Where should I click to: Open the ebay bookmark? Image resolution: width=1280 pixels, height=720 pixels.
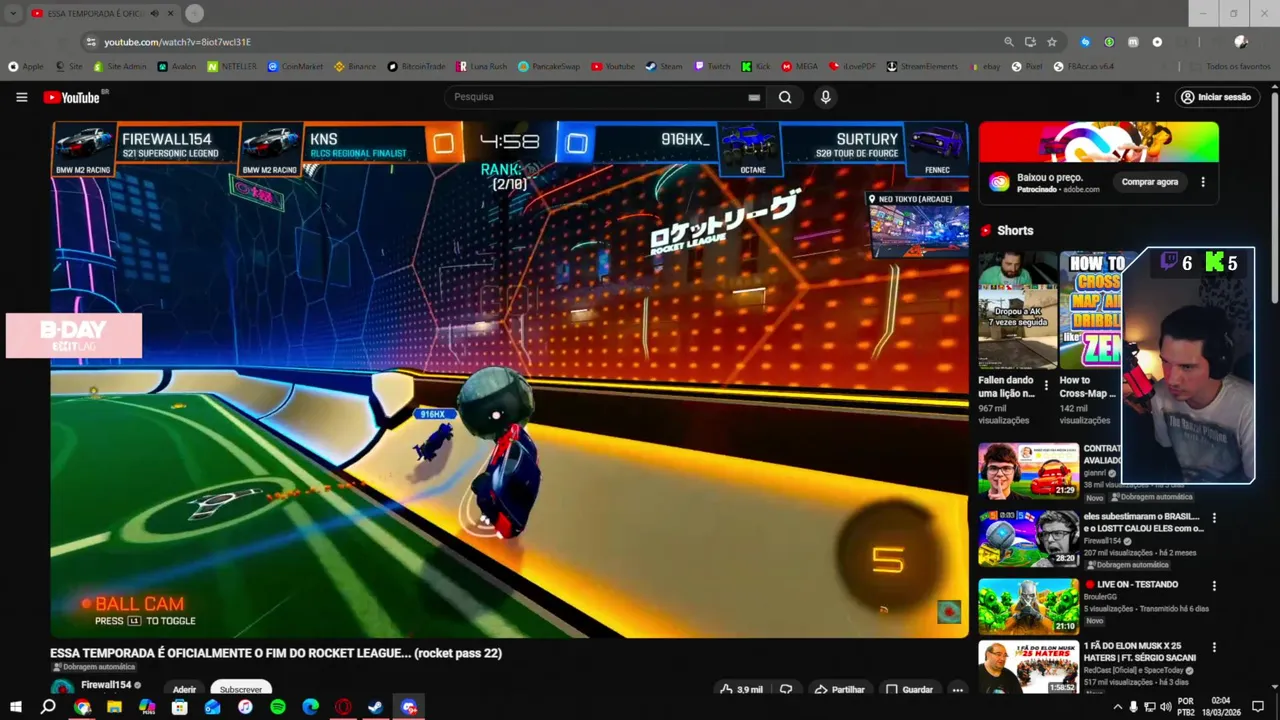[985, 66]
